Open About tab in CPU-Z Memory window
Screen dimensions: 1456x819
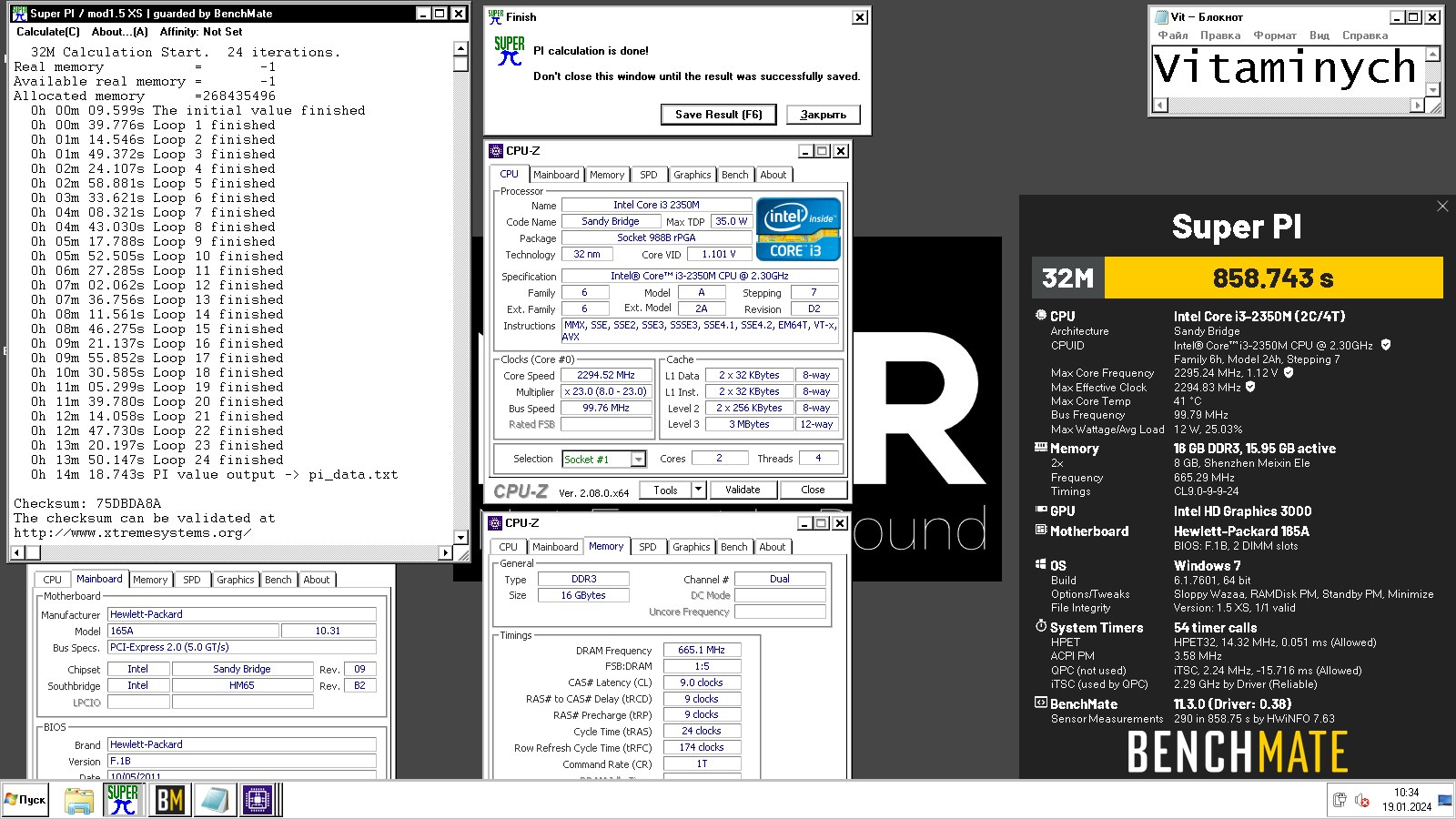(x=773, y=547)
